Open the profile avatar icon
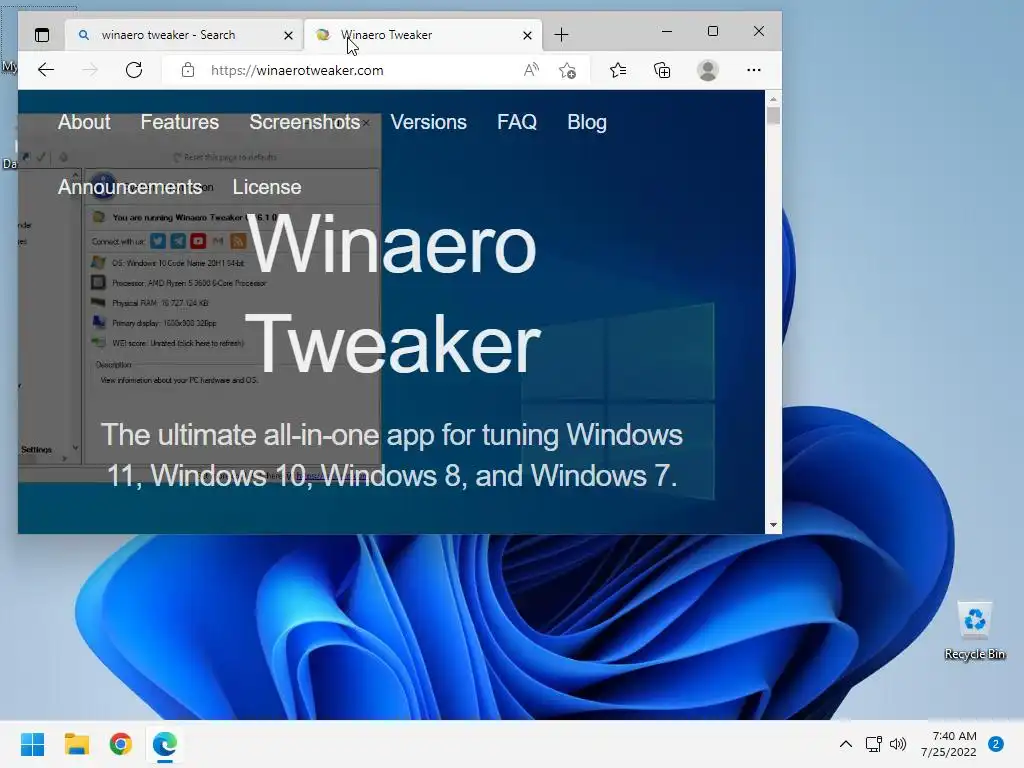Viewport: 1024px width, 768px height. (708, 70)
